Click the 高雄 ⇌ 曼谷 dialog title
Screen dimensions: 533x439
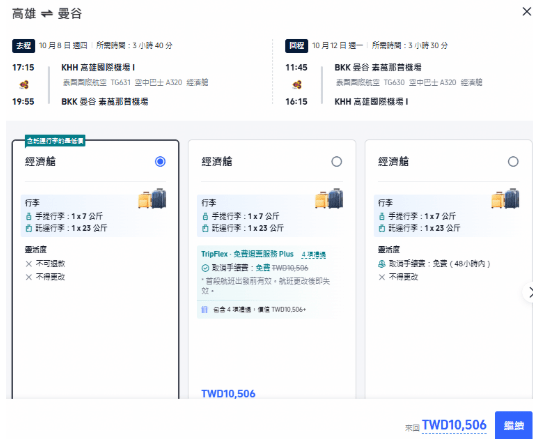[47, 14]
